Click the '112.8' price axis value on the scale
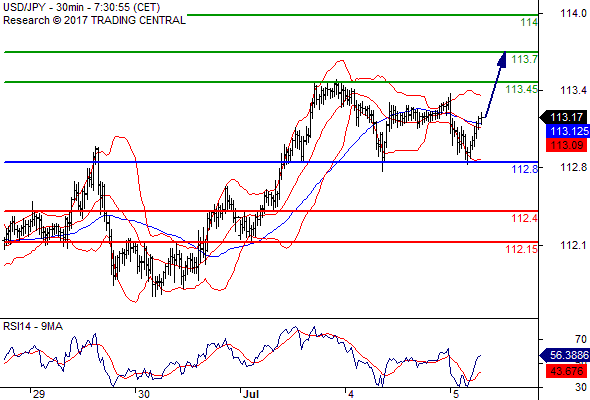The height and width of the screenshot is (400, 590). point(573,167)
